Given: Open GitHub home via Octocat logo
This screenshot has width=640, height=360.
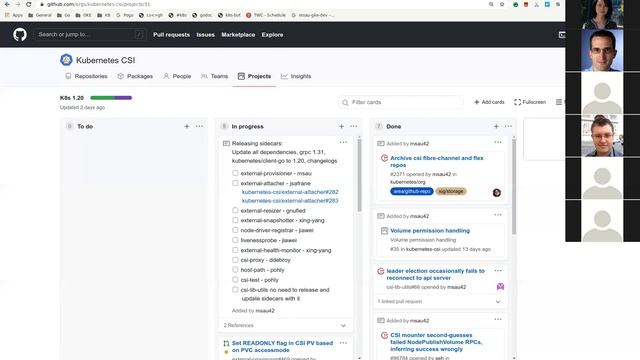Looking at the screenshot, I should [20, 35].
